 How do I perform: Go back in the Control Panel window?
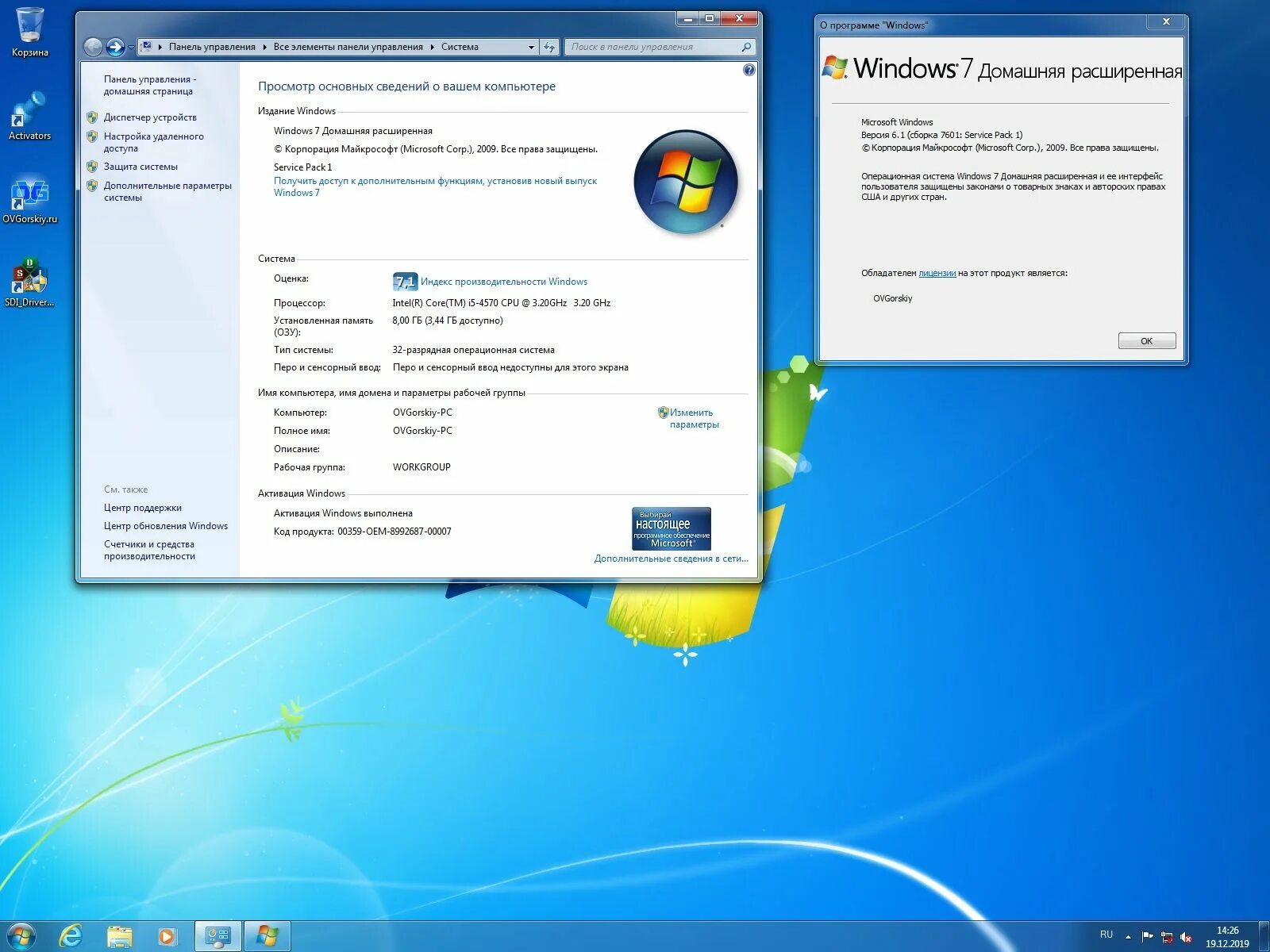(x=93, y=48)
